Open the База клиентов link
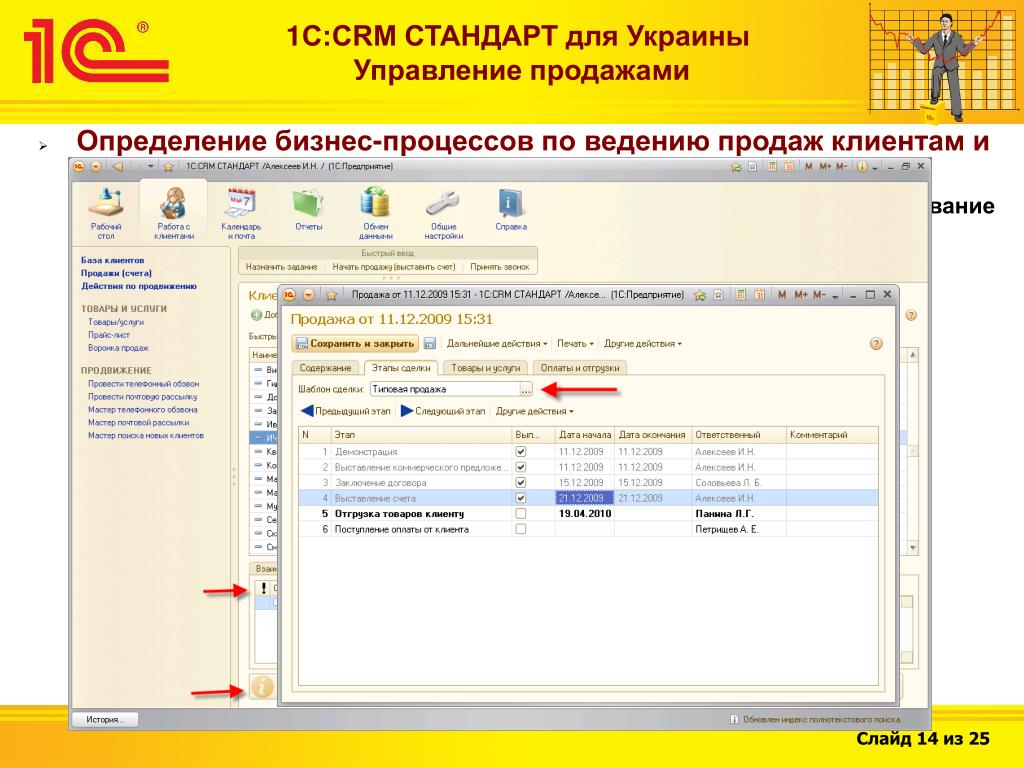Image resolution: width=1024 pixels, height=768 pixels. coord(112,260)
